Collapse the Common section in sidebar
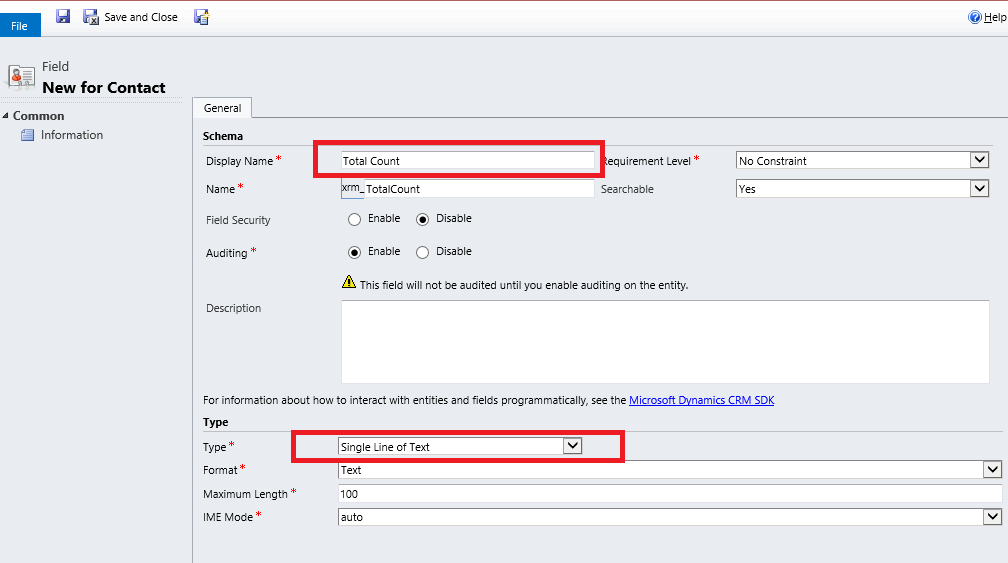Viewport: 1008px width, 563px height. pos(6,116)
